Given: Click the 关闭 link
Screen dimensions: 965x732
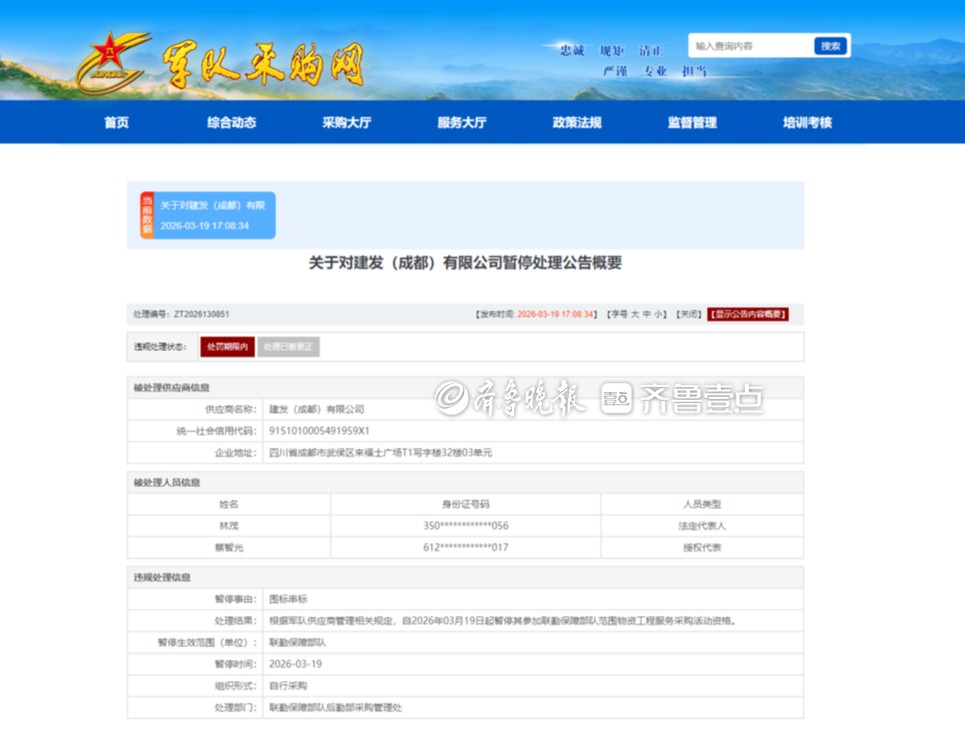Looking at the screenshot, I should pyautogui.click(x=688, y=314).
